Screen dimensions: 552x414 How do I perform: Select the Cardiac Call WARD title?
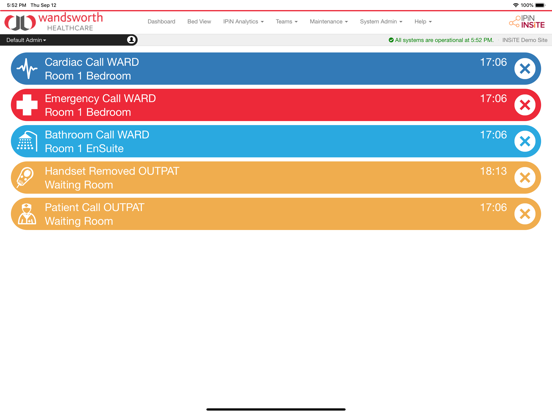pyautogui.click(x=92, y=62)
